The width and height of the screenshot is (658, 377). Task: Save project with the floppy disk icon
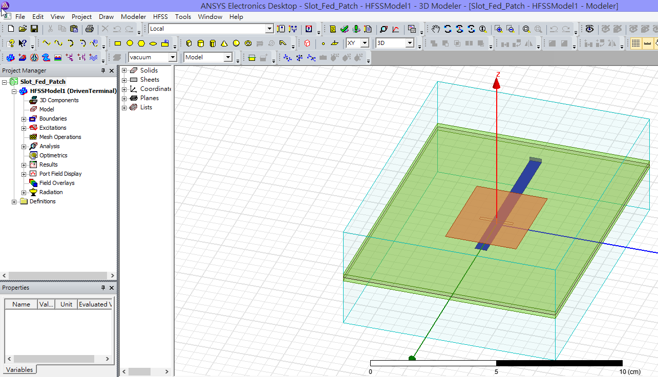34,29
